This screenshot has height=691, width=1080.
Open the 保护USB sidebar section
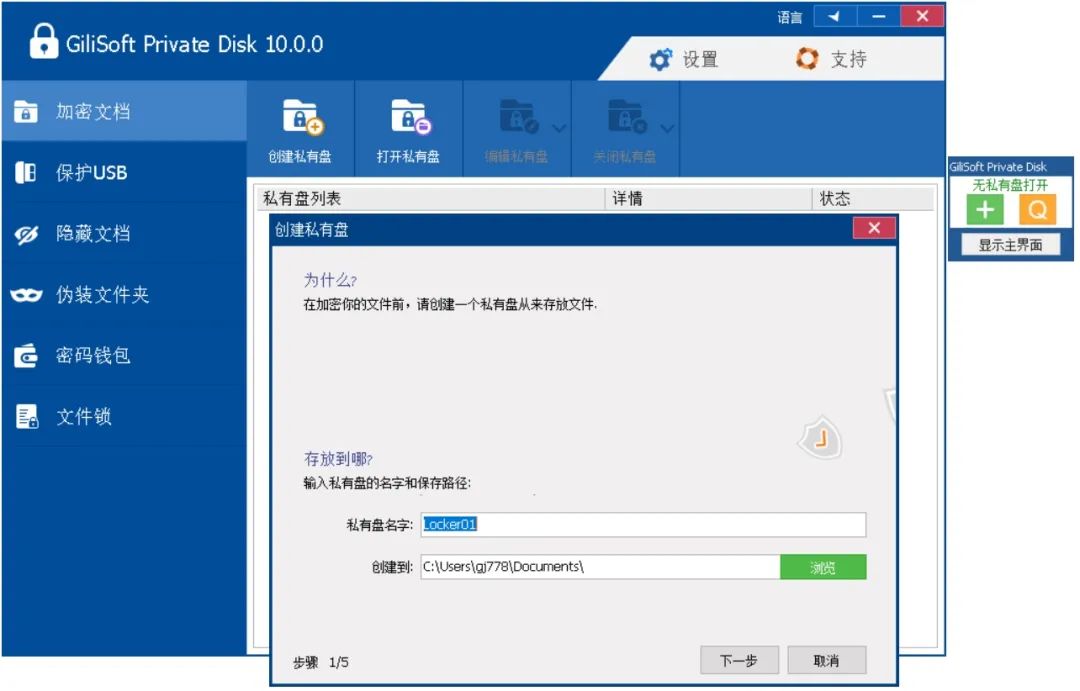(124, 172)
